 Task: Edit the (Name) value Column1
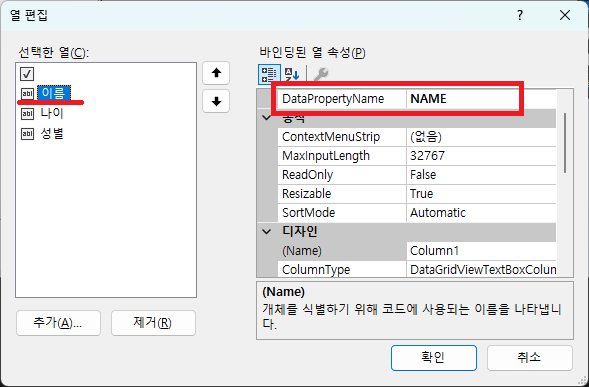[x=481, y=251]
